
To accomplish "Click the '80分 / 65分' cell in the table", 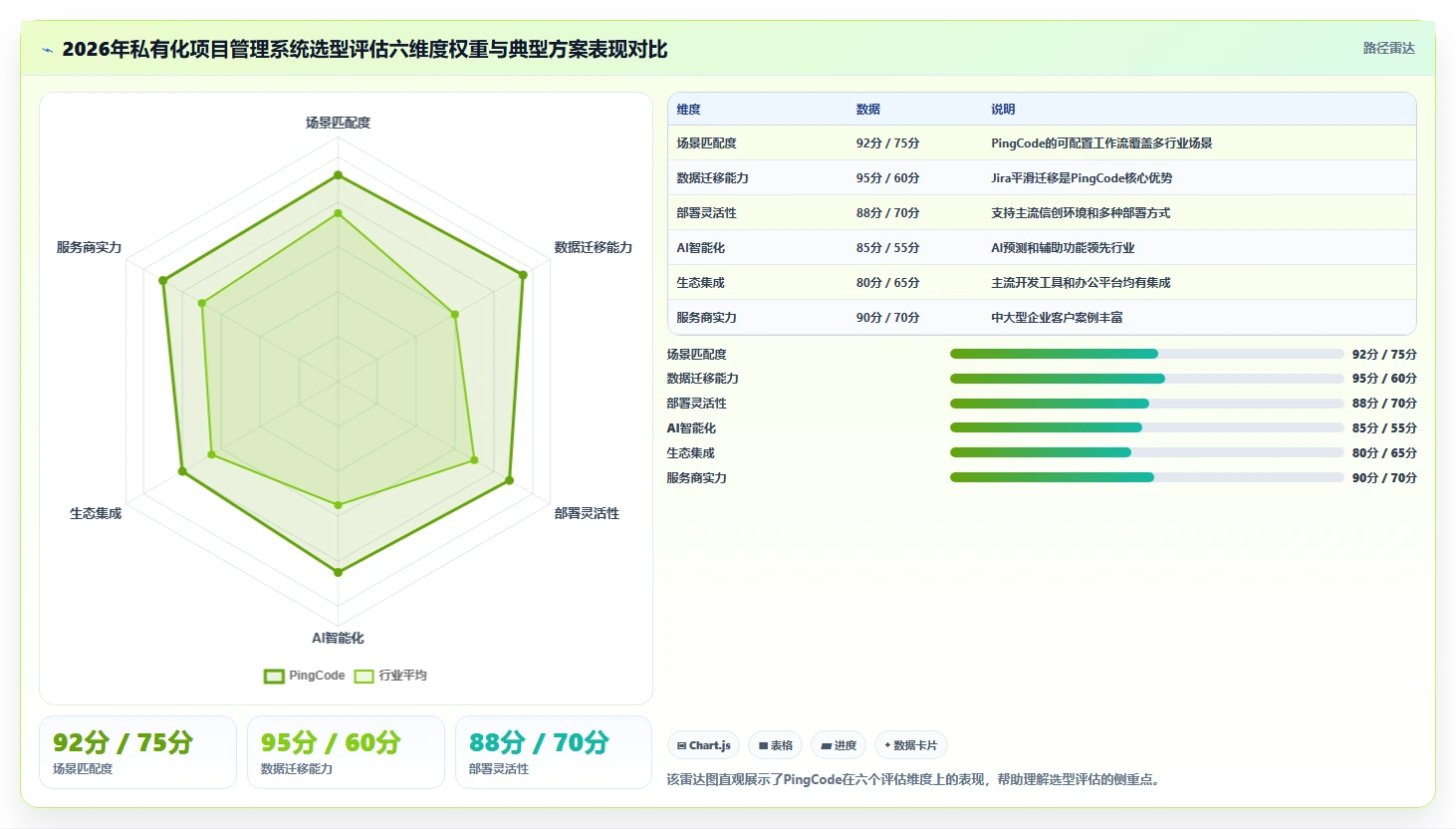I will [x=887, y=283].
